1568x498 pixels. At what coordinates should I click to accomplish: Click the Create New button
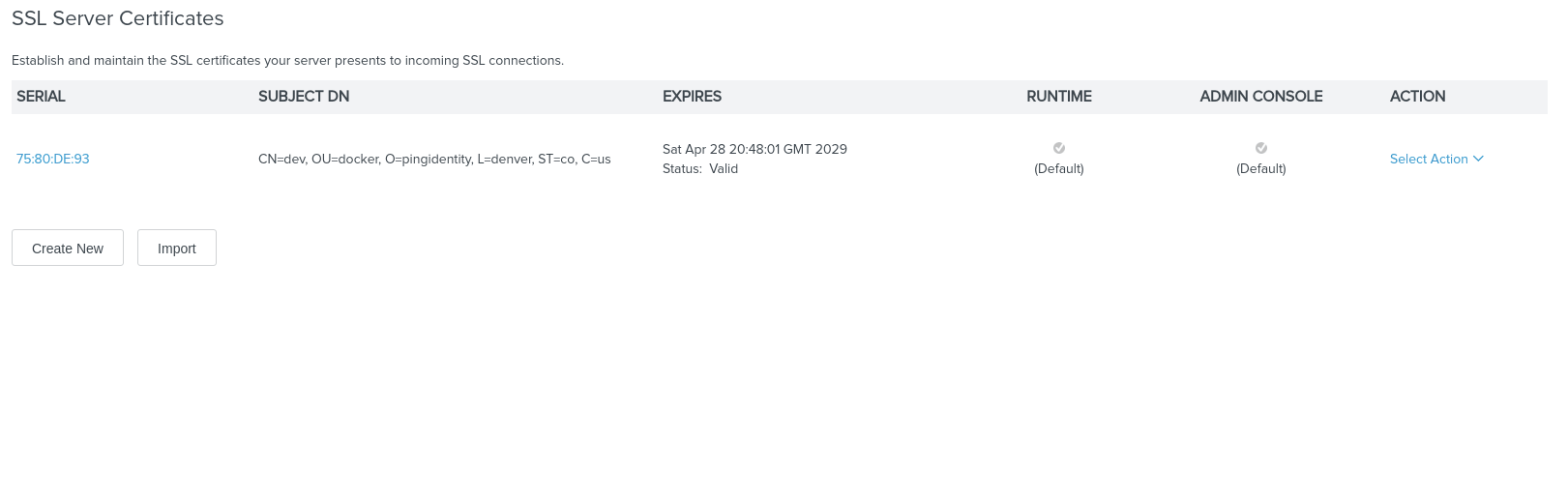68,248
